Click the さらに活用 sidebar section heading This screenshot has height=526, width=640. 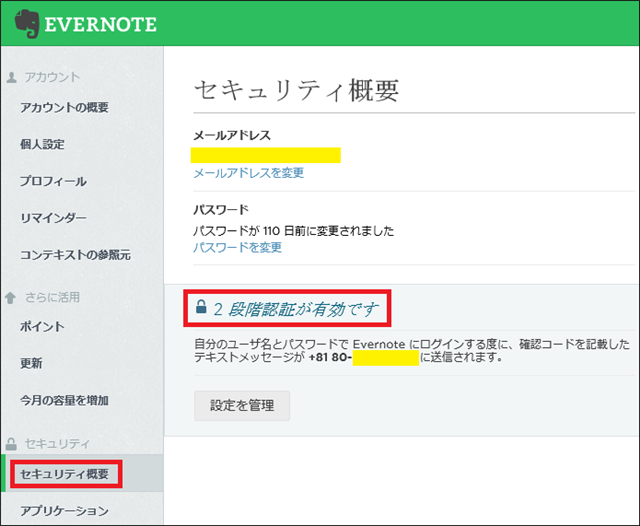tap(52, 297)
